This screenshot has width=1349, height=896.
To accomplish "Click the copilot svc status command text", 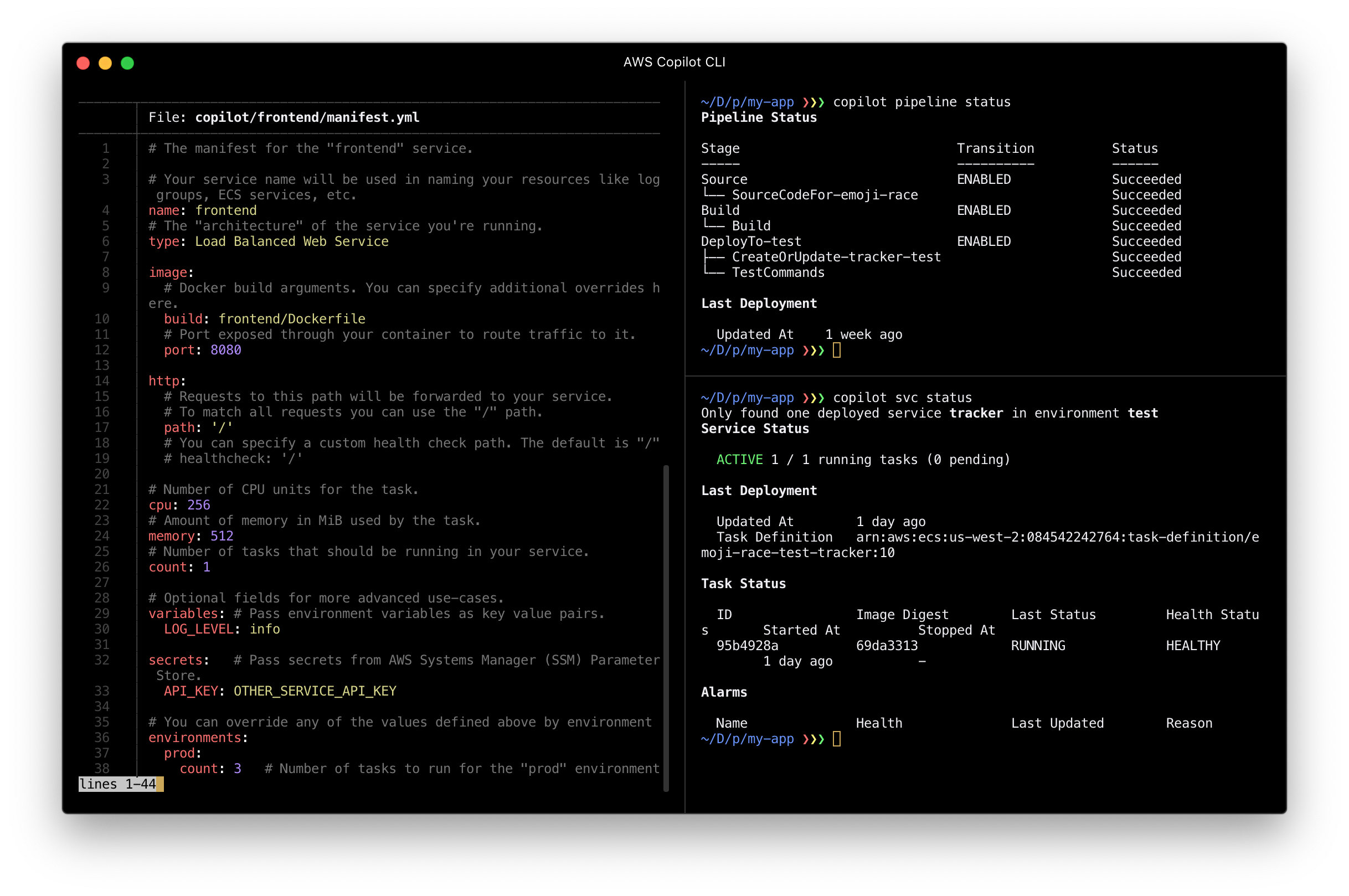I will 903,398.
